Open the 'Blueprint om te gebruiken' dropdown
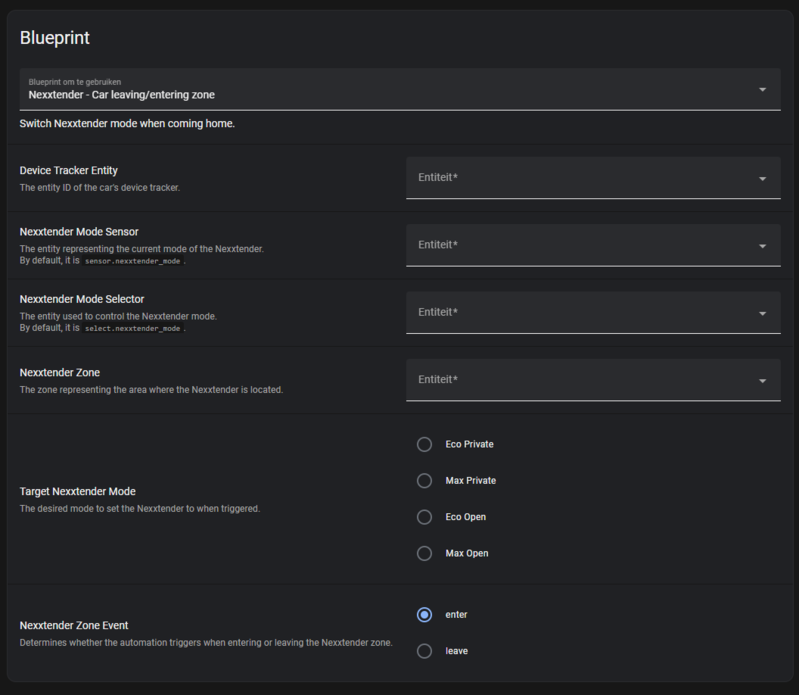799x695 pixels. pos(400,89)
